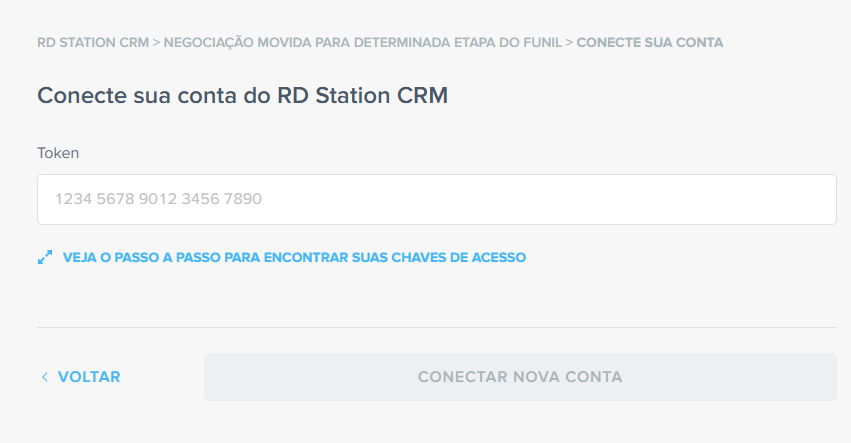
Task: Focus the Token input field
Action: click(x=436, y=199)
